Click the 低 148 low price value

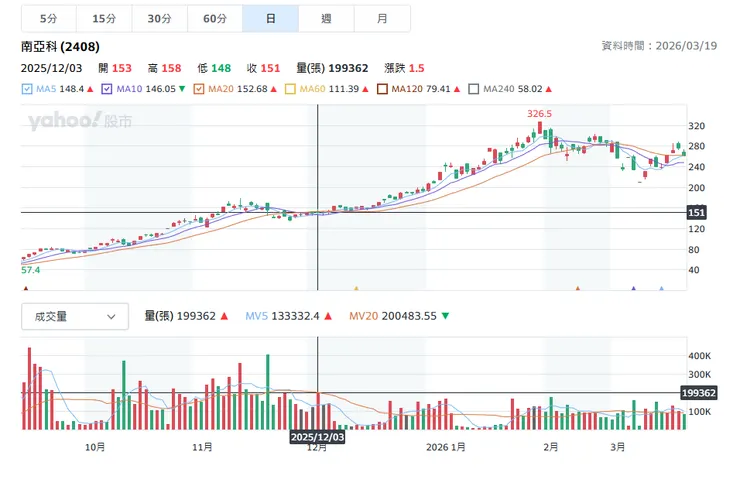[x=214, y=68]
